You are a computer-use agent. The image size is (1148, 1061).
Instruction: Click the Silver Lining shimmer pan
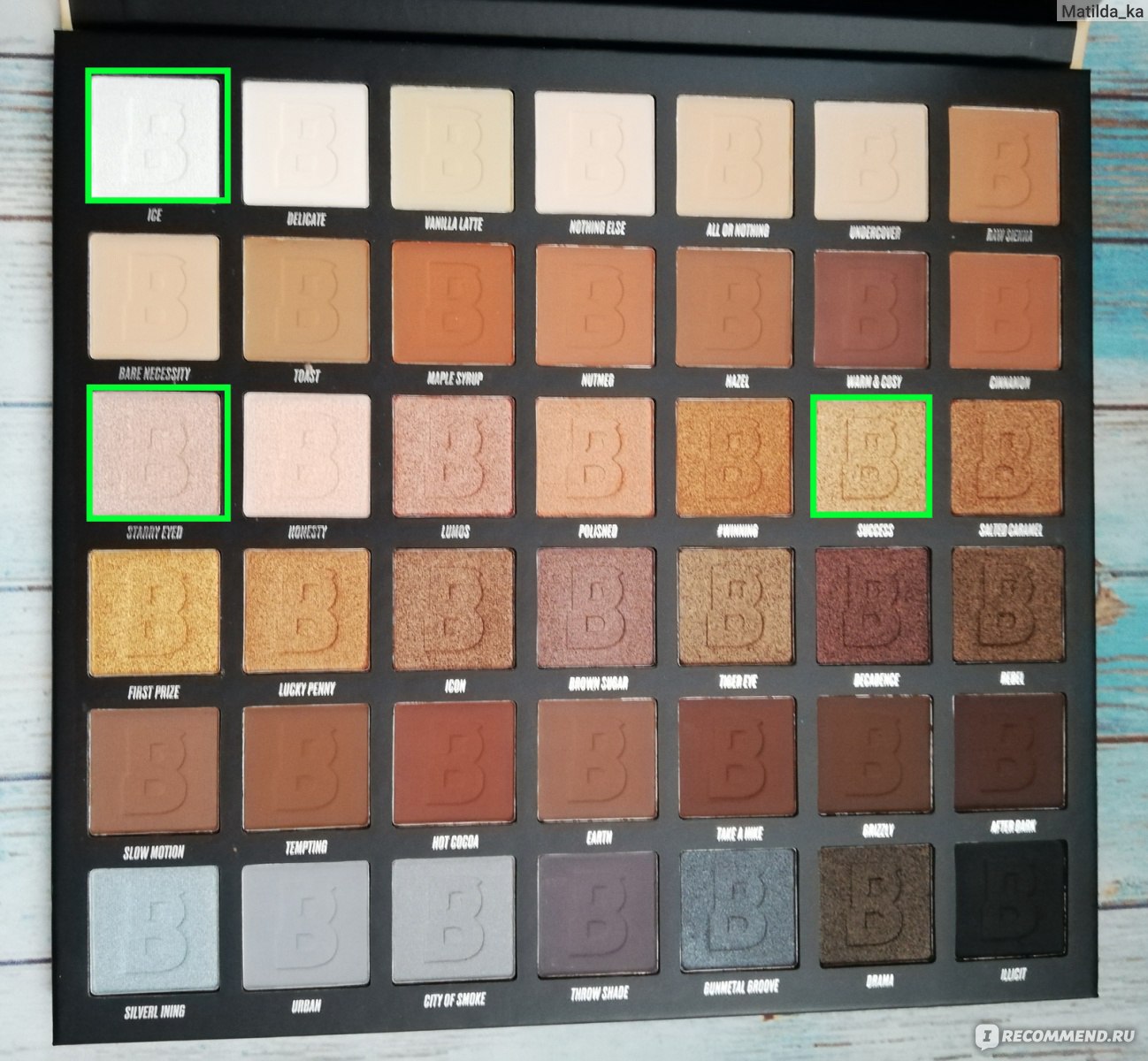pos(155,930)
